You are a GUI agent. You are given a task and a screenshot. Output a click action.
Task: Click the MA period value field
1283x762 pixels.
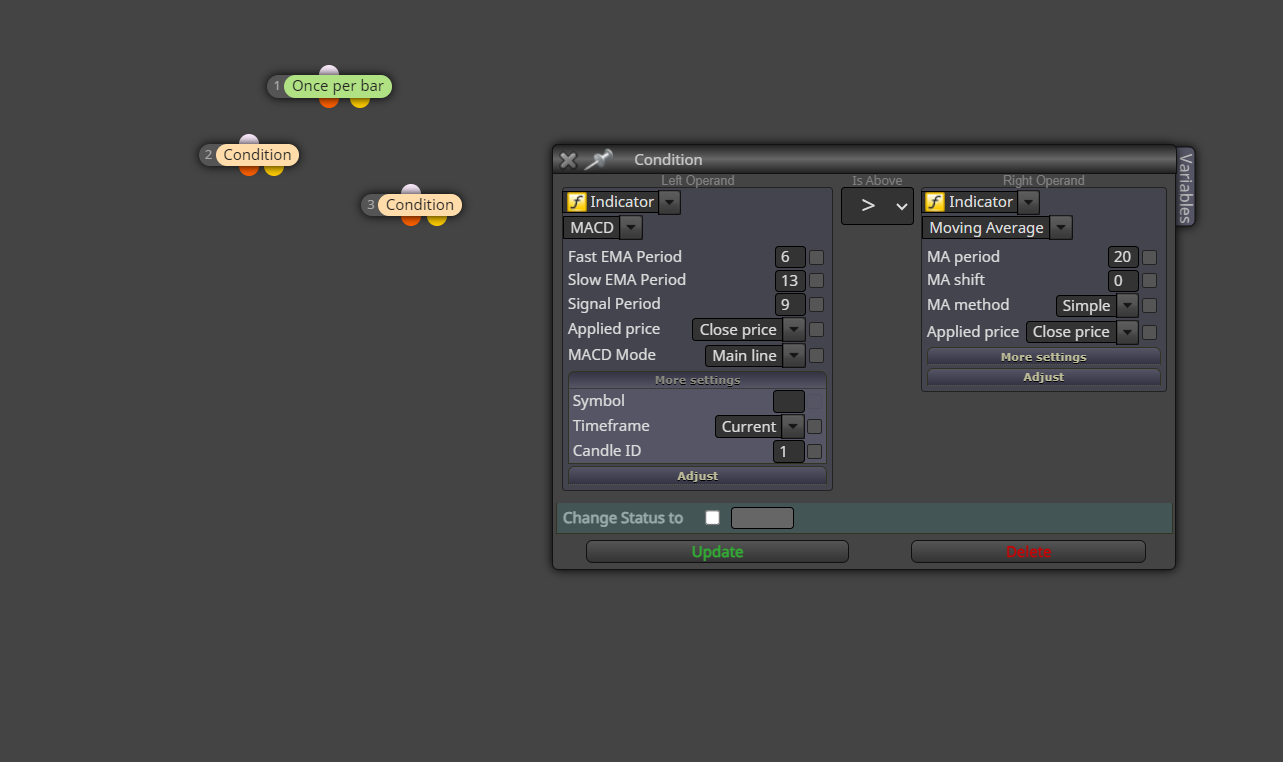click(1123, 257)
